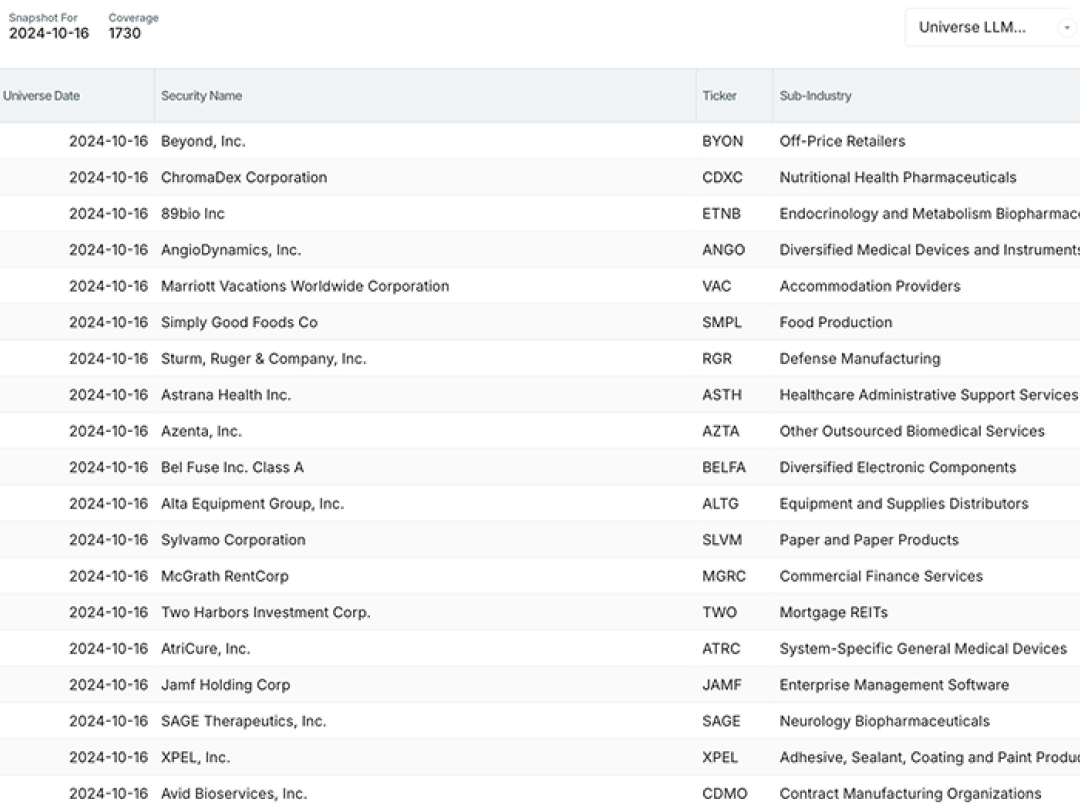1080x810 pixels.
Task: Select Astrana Health Inc. name
Action: coord(226,395)
